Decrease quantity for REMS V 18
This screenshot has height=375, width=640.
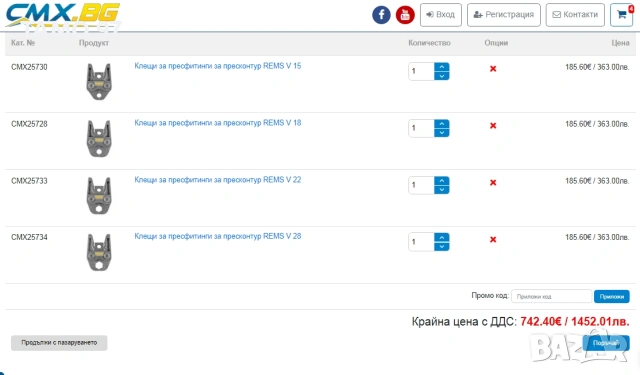coord(442,133)
